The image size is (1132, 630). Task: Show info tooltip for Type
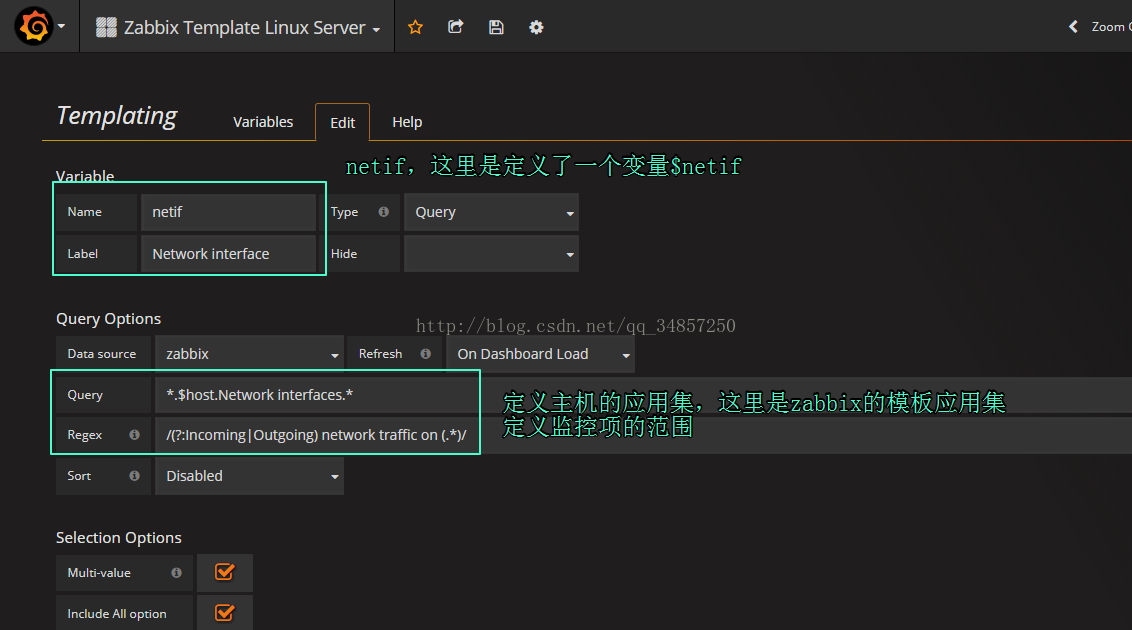tap(383, 211)
